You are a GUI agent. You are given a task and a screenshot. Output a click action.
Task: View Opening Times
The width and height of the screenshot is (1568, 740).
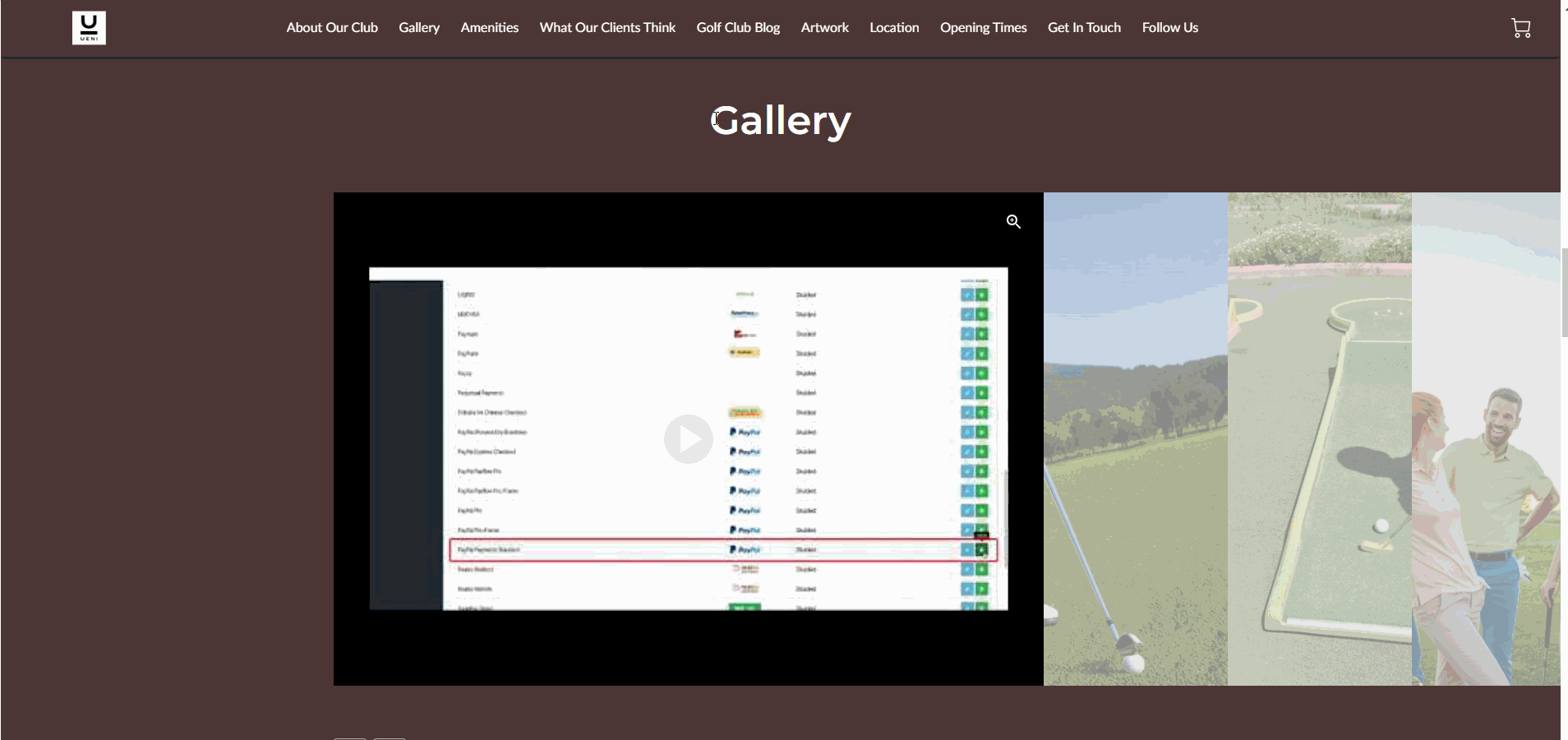coord(984,27)
